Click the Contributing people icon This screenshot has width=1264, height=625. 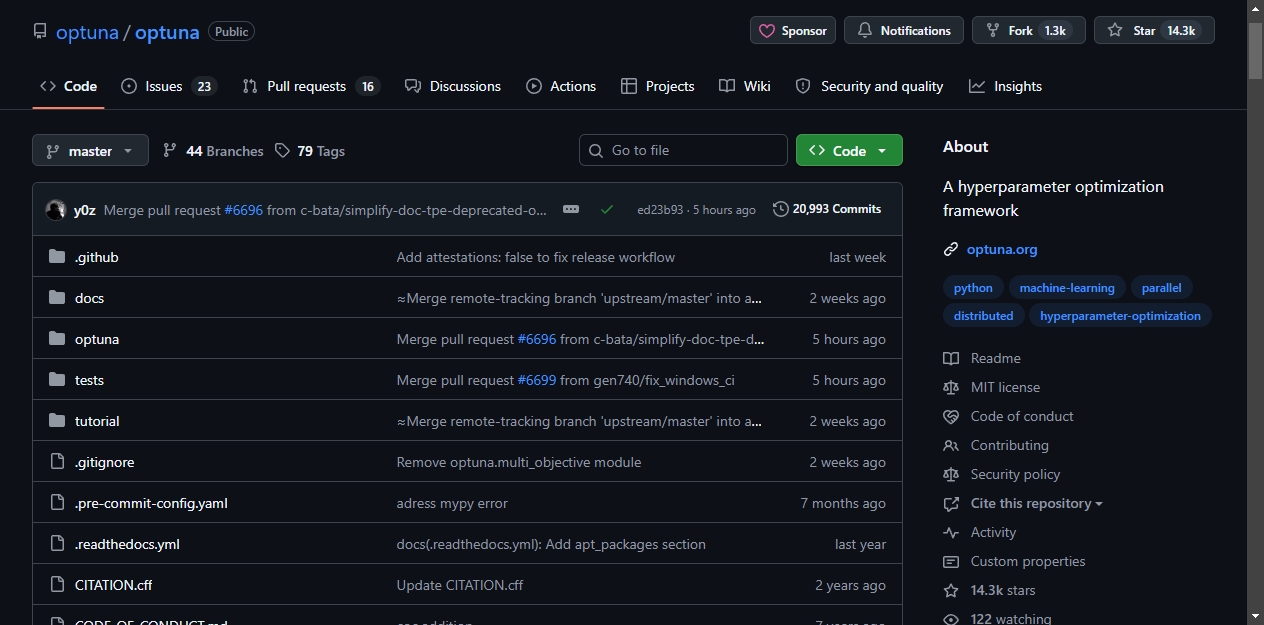point(951,445)
